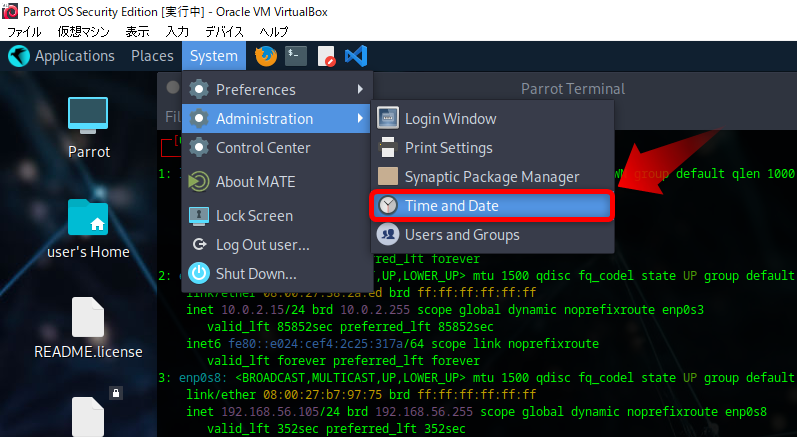This screenshot has width=797, height=437.
Task: Click MAC address 08:00:27:b7:97:75 in terminal
Action: pyautogui.click(x=323, y=394)
